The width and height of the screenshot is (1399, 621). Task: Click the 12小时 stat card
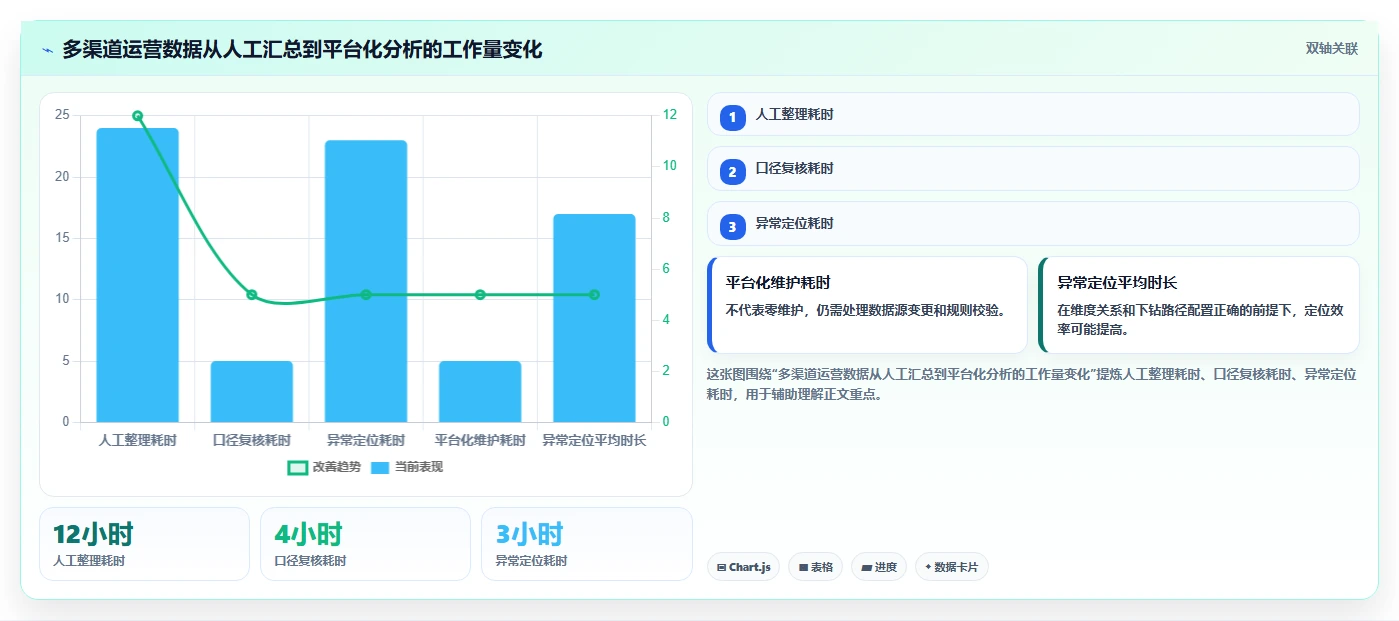[x=144, y=544]
